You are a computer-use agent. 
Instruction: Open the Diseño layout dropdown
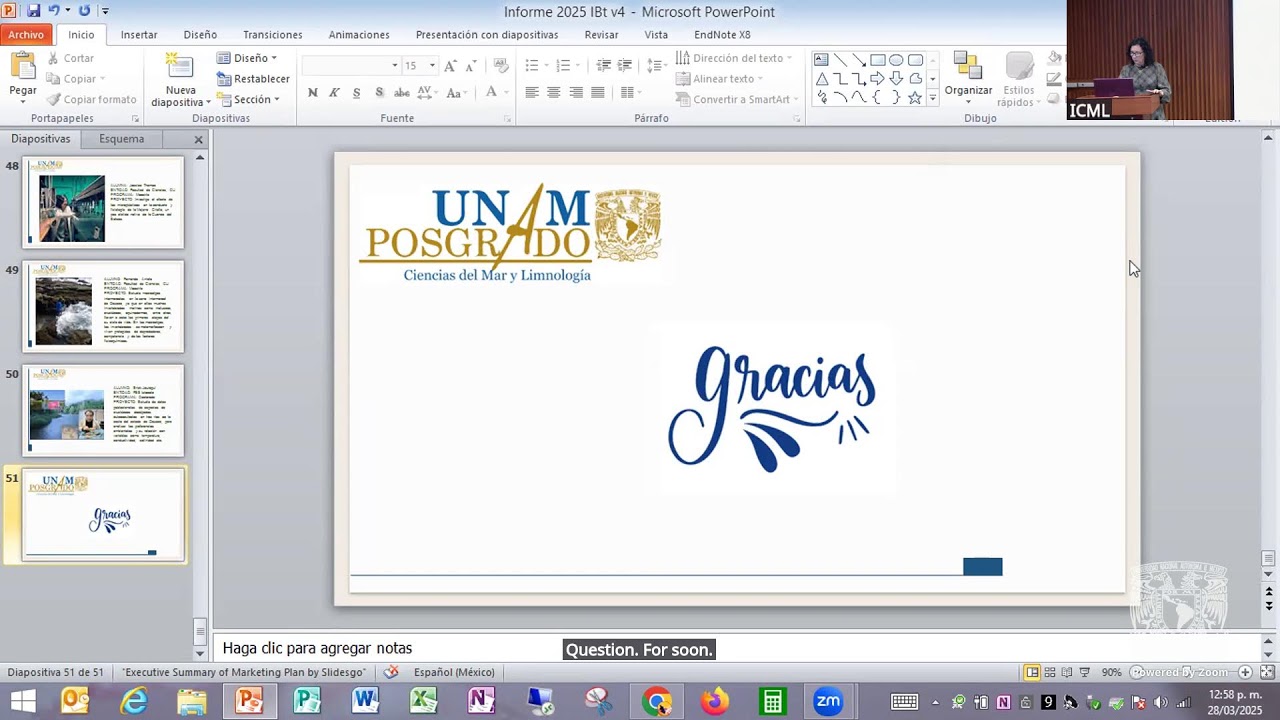point(247,58)
